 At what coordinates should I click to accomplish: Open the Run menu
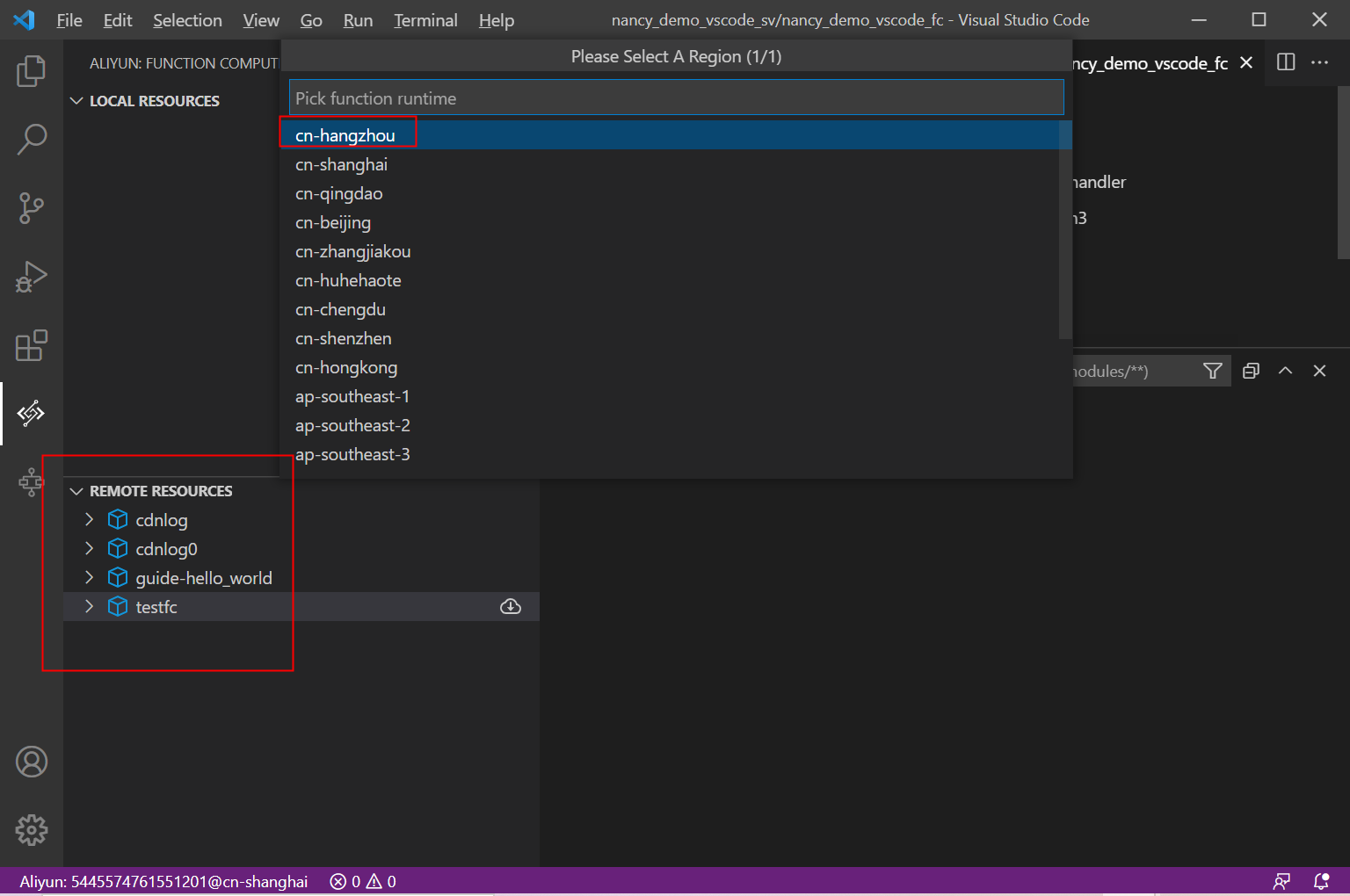pos(358,20)
